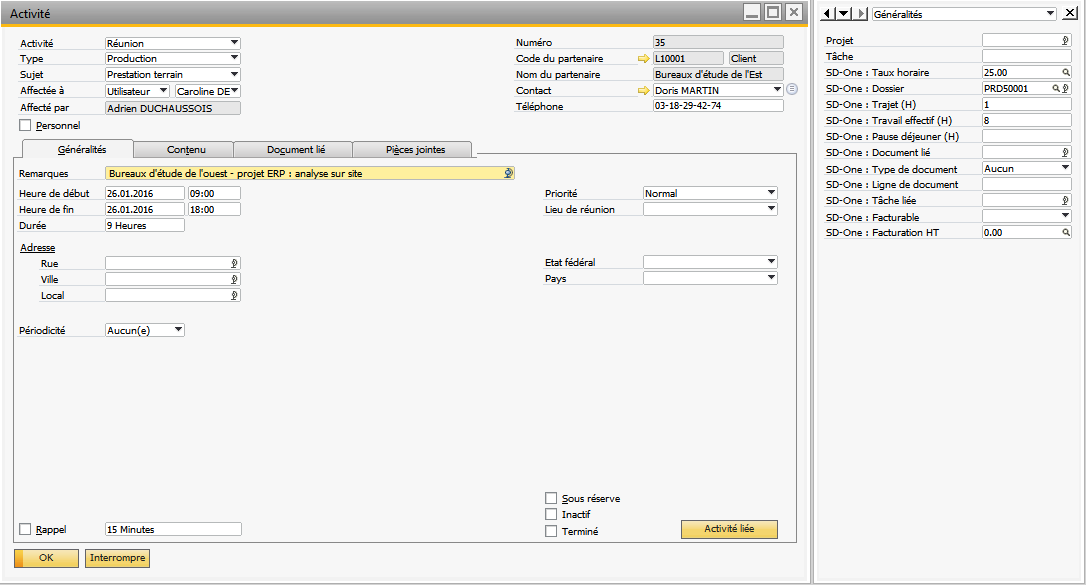The height and width of the screenshot is (585, 1086).
Task: Expand the Périodicité dropdown
Action: point(178,330)
